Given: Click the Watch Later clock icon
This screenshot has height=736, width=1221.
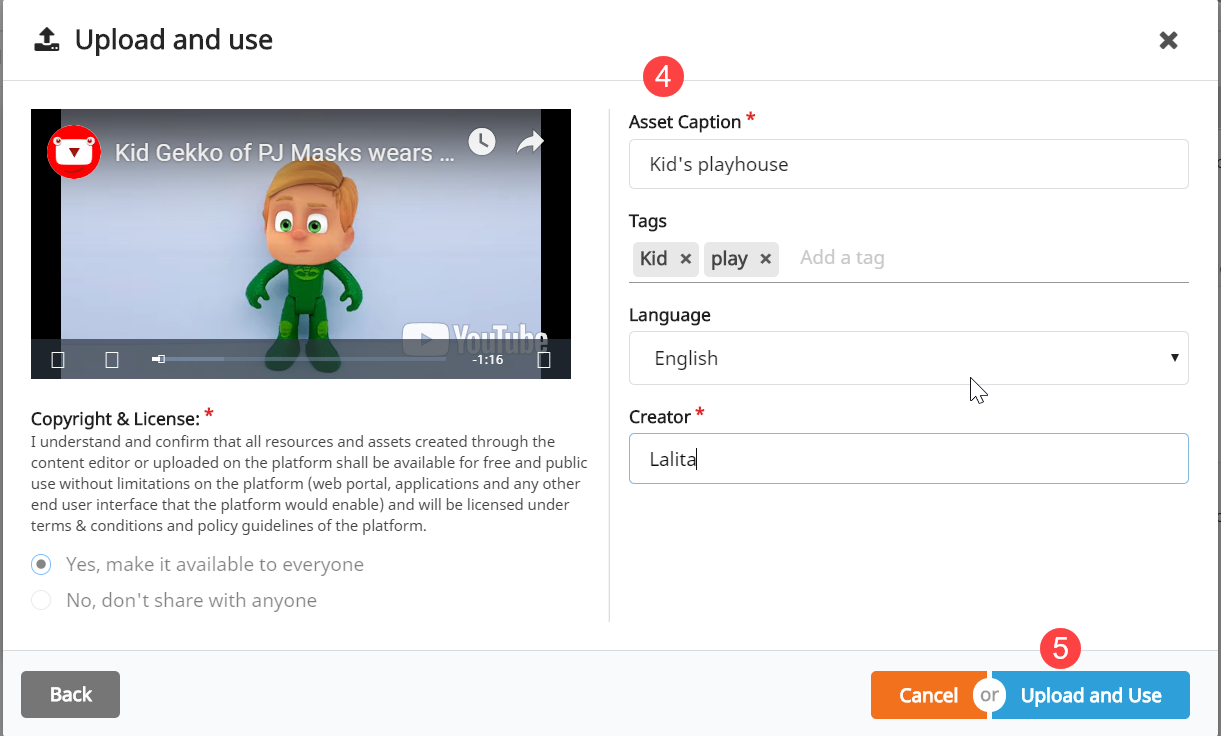Looking at the screenshot, I should point(482,142).
